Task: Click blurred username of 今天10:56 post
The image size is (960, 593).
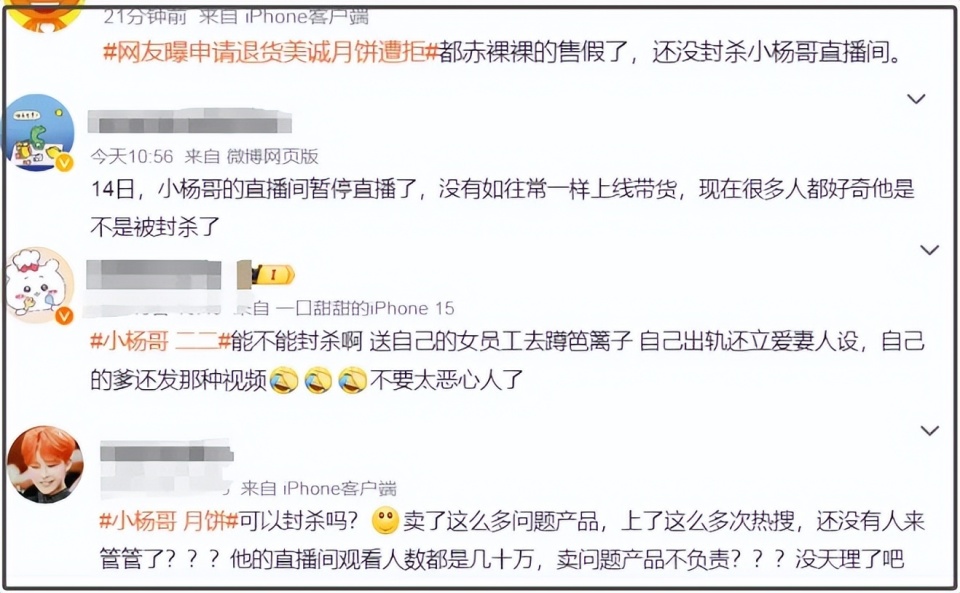Action: click(190, 122)
